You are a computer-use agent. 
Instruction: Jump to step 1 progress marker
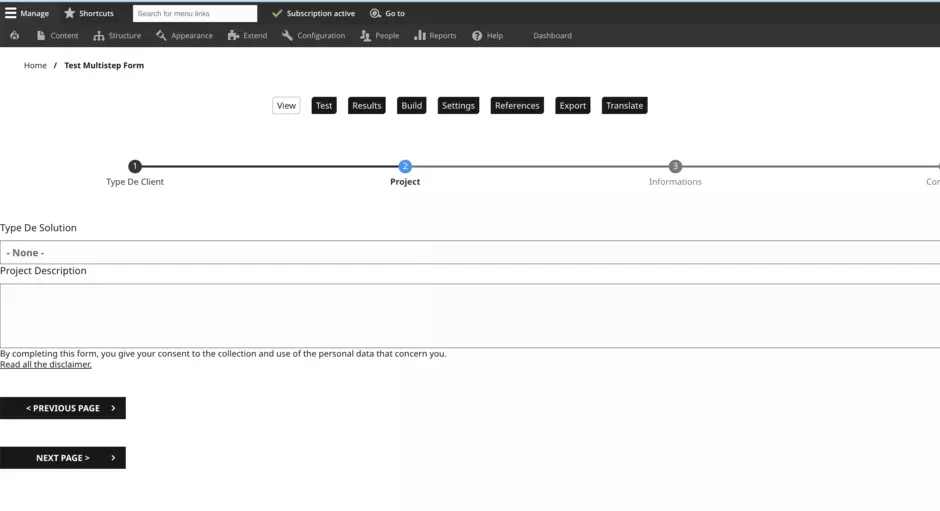135,166
